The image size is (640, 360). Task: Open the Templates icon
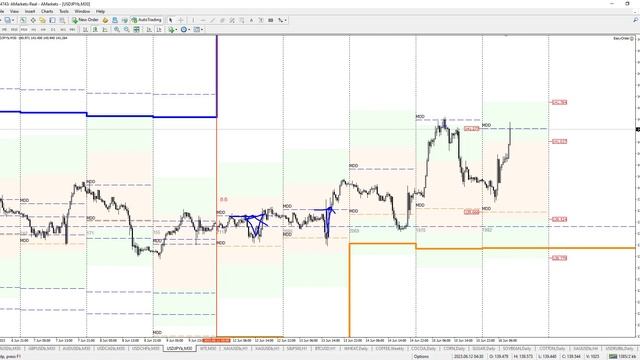pos(196,29)
